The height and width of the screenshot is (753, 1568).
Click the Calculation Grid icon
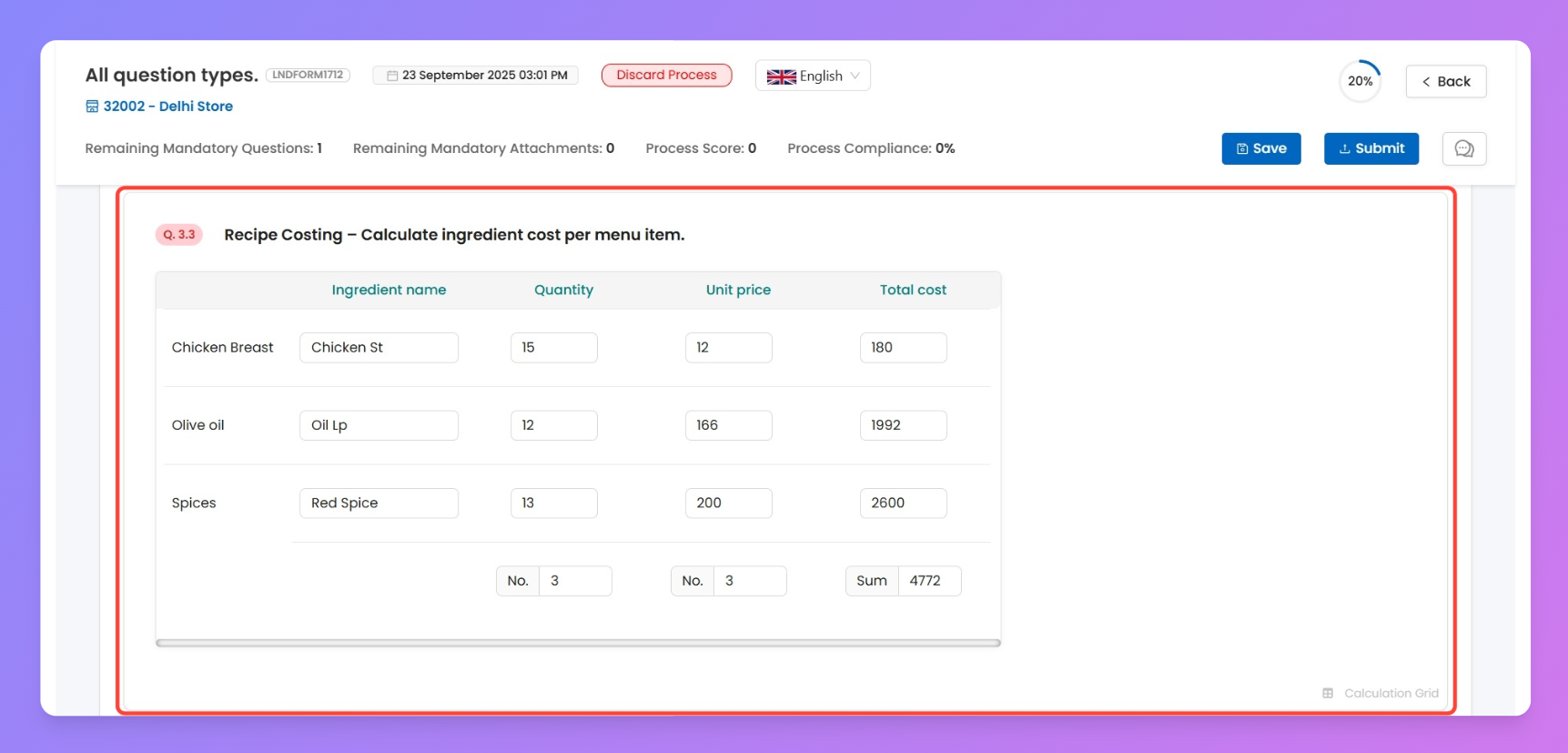point(1328,693)
